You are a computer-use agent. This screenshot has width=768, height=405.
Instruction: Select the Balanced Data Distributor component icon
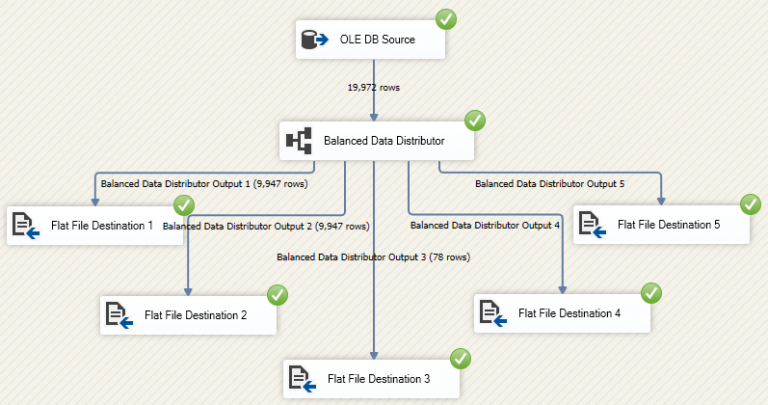click(299, 141)
